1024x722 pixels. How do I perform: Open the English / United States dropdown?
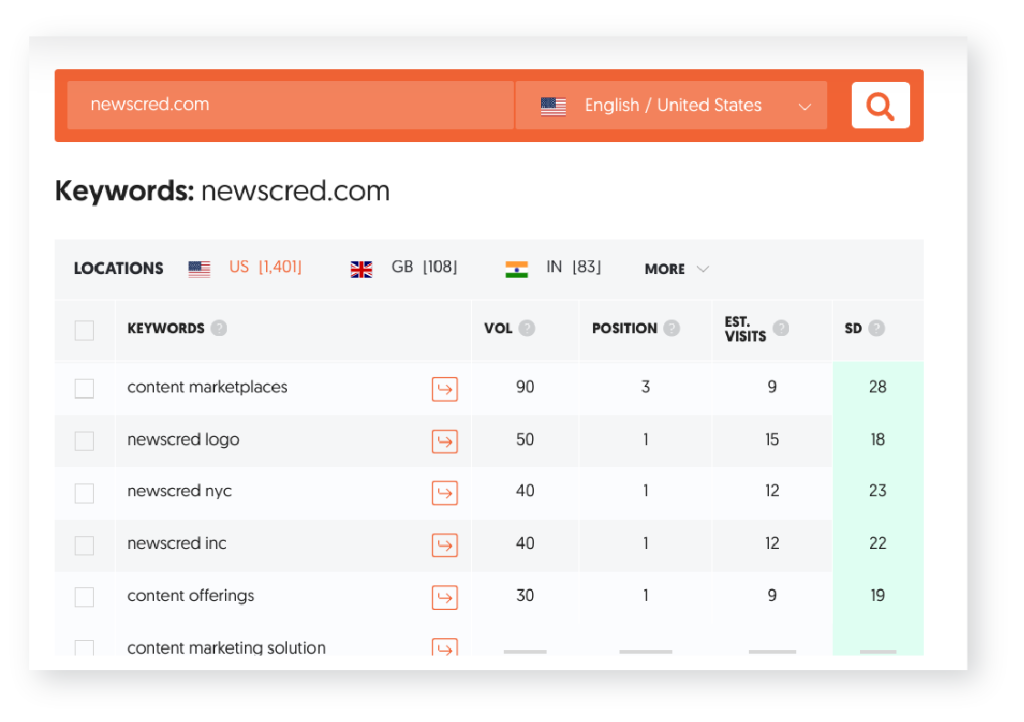pyautogui.click(x=672, y=105)
